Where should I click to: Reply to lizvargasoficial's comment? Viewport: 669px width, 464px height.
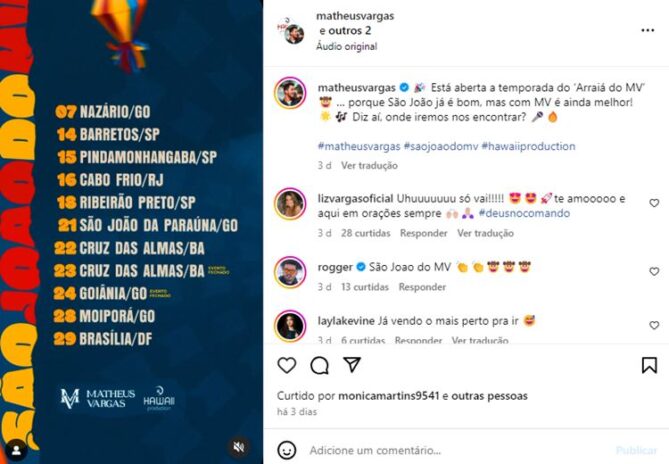click(423, 233)
